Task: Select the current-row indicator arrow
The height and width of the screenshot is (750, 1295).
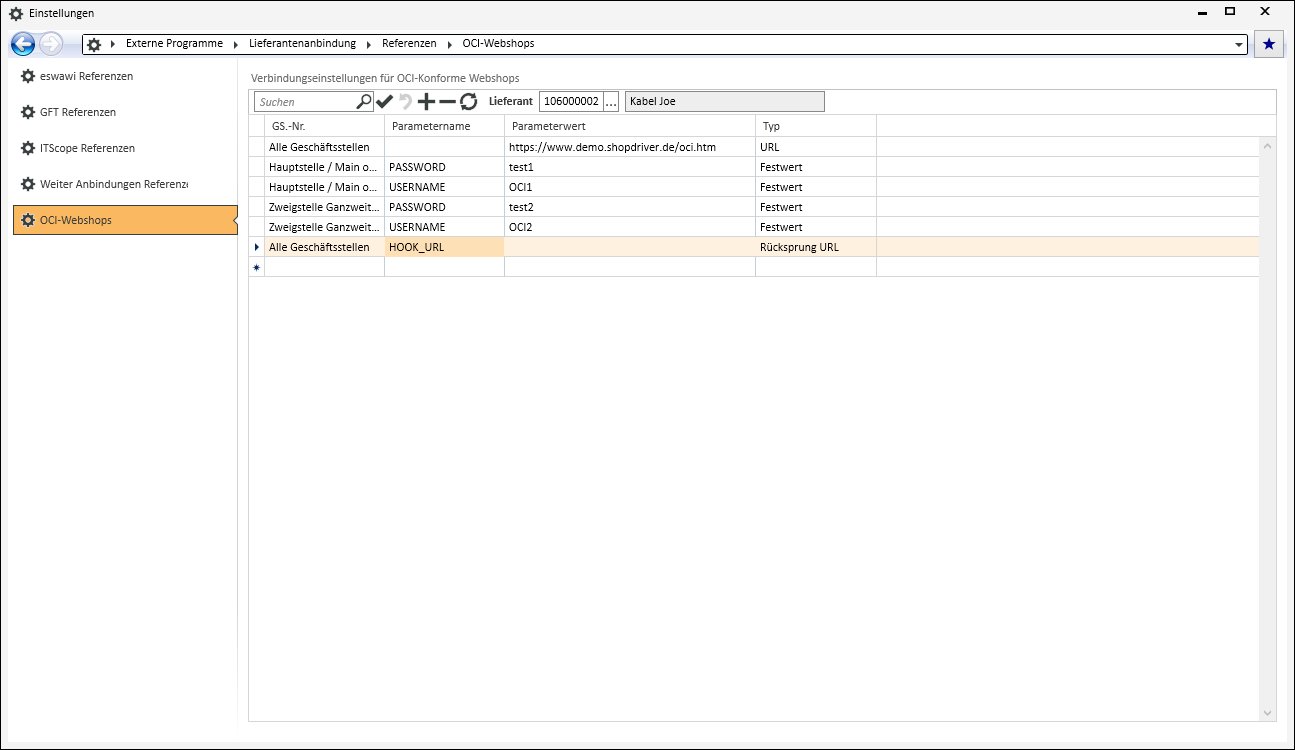Action: pos(256,247)
